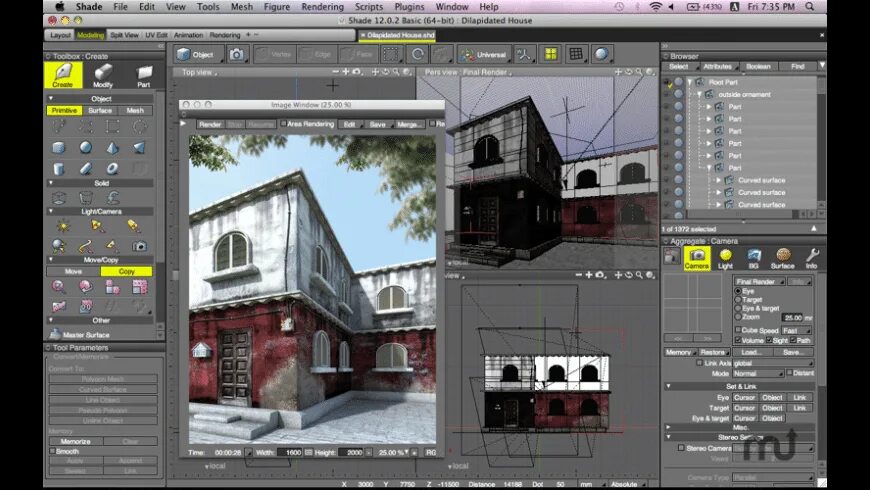This screenshot has width=870, height=490.
Task: Select the torus primitive tool
Action: click(x=112, y=169)
